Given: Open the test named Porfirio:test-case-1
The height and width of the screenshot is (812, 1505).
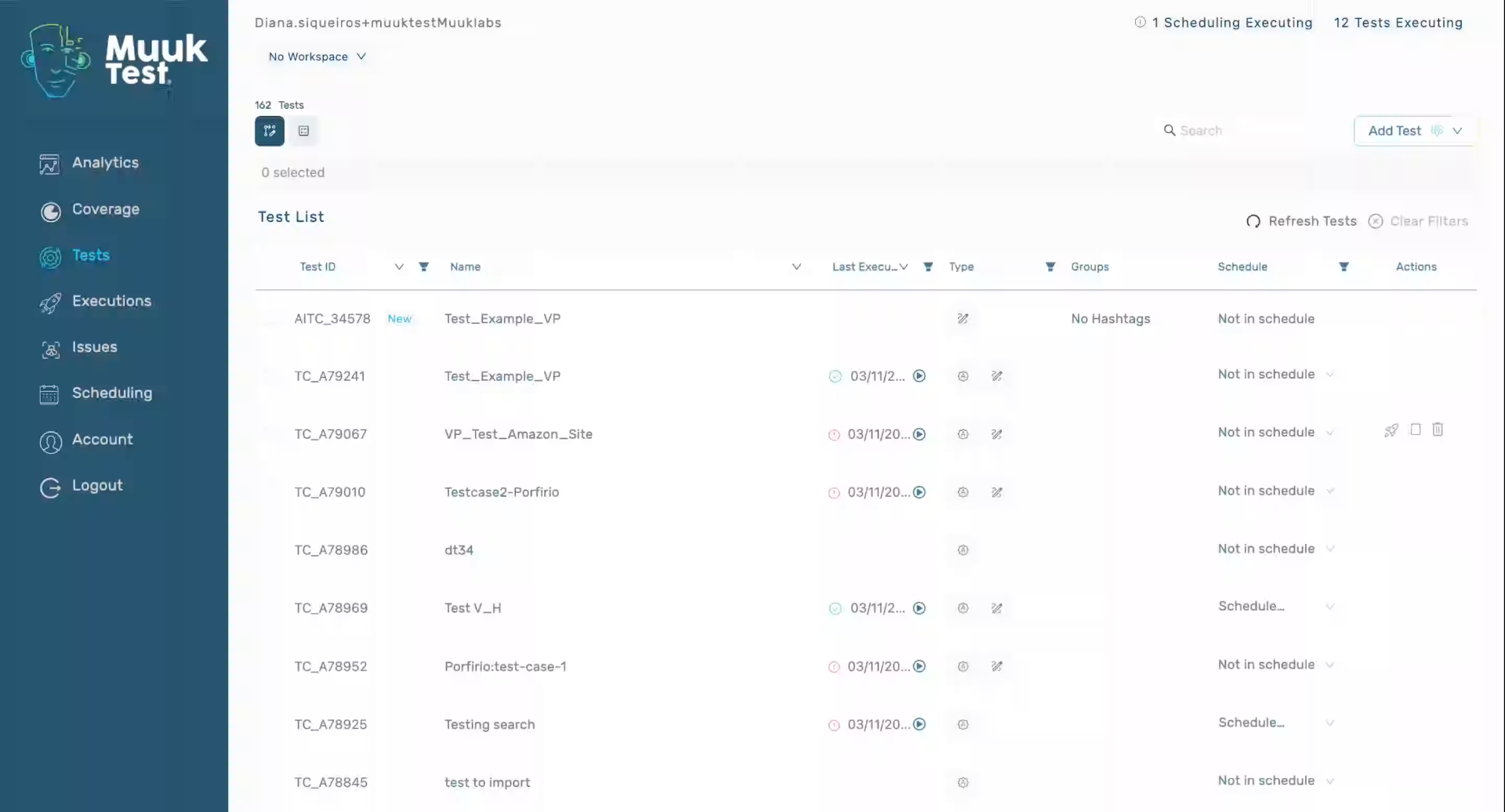Looking at the screenshot, I should click(x=505, y=666).
